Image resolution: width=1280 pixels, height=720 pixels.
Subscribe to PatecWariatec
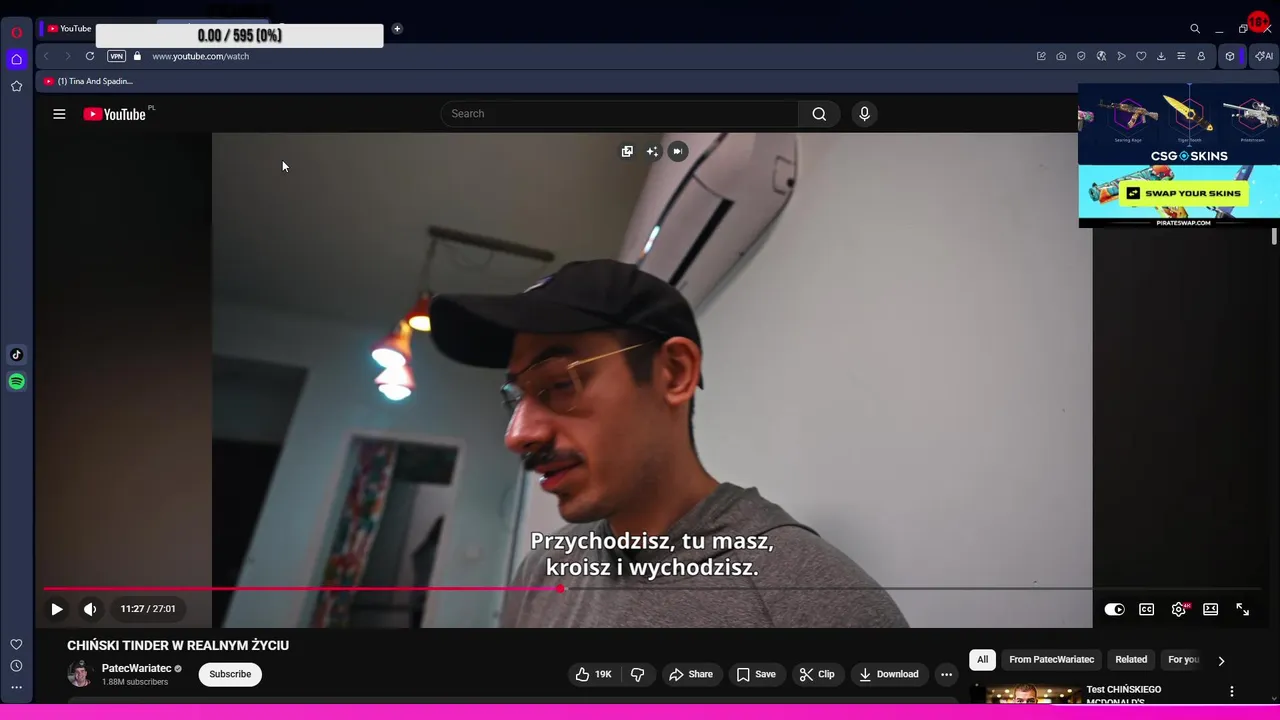click(x=230, y=674)
